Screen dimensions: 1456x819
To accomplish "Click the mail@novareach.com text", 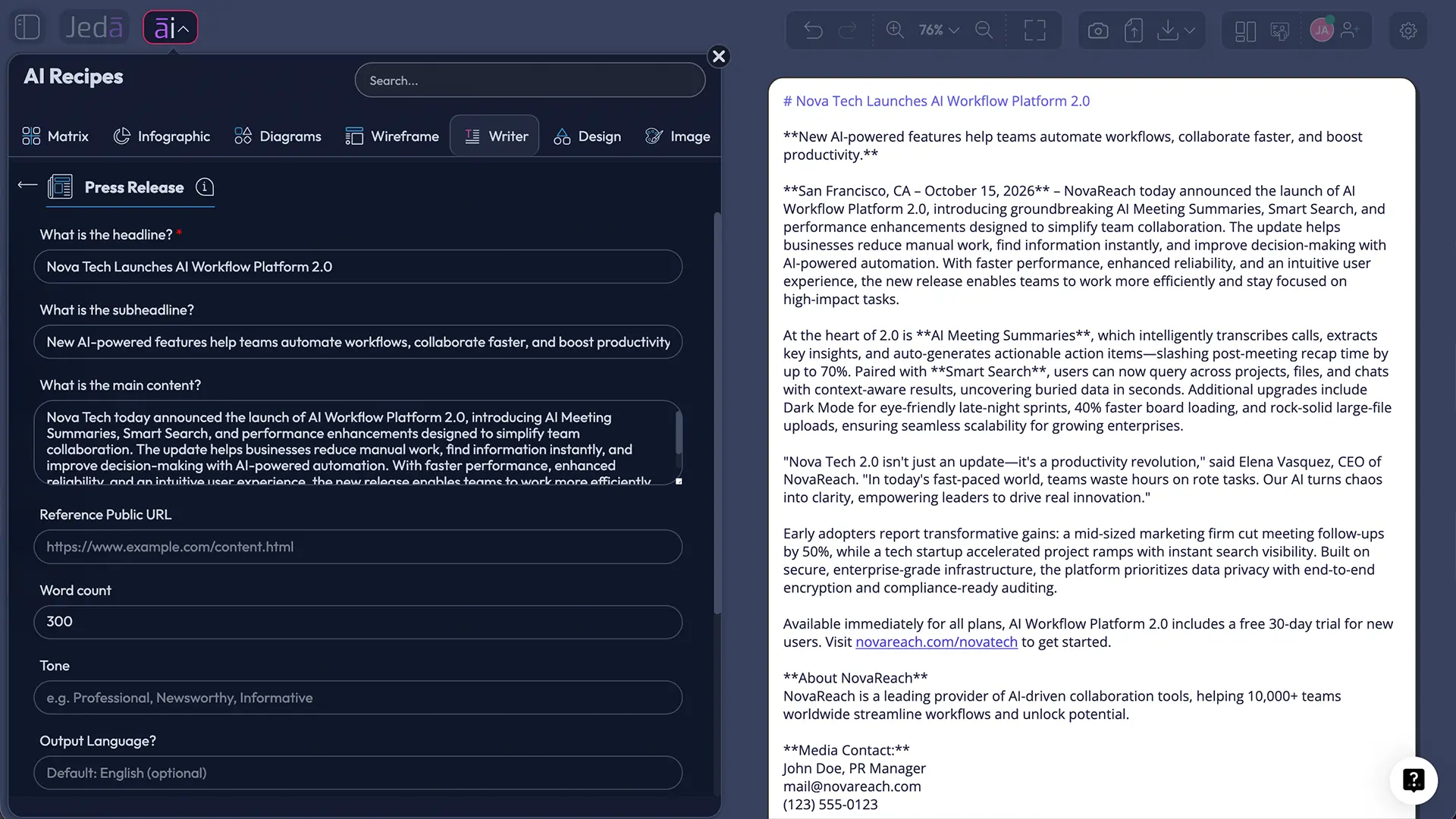I will point(852,786).
